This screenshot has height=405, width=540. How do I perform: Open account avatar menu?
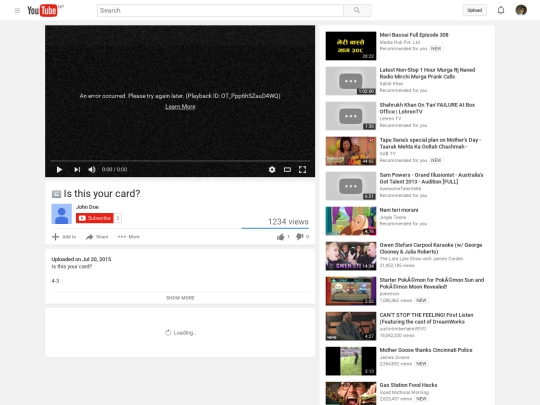[x=521, y=10]
